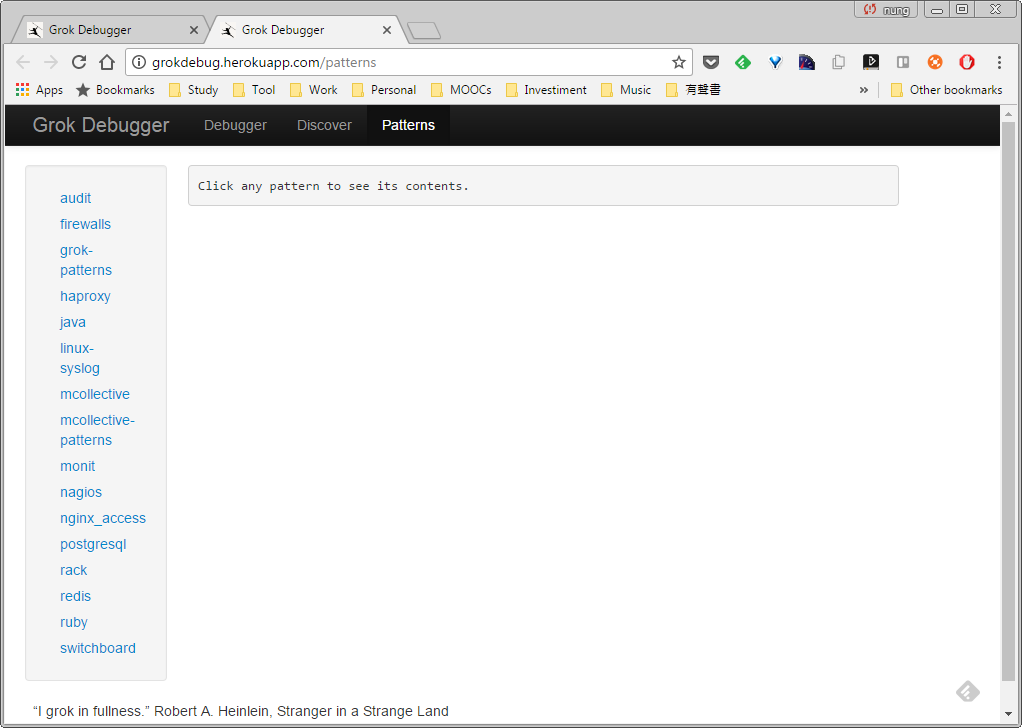The width and height of the screenshot is (1022, 728).
Task: Go to the Discover nav tab
Action: point(325,125)
